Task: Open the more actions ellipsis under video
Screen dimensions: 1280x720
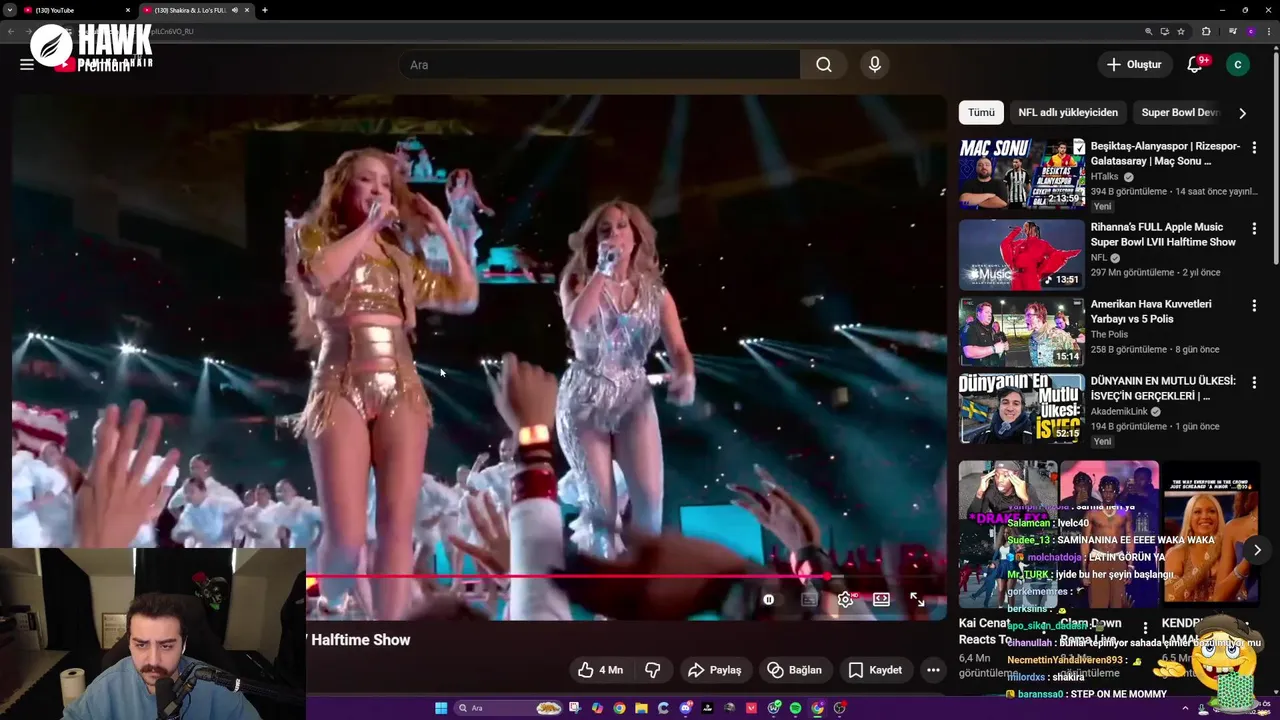Action: click(933, 670)
